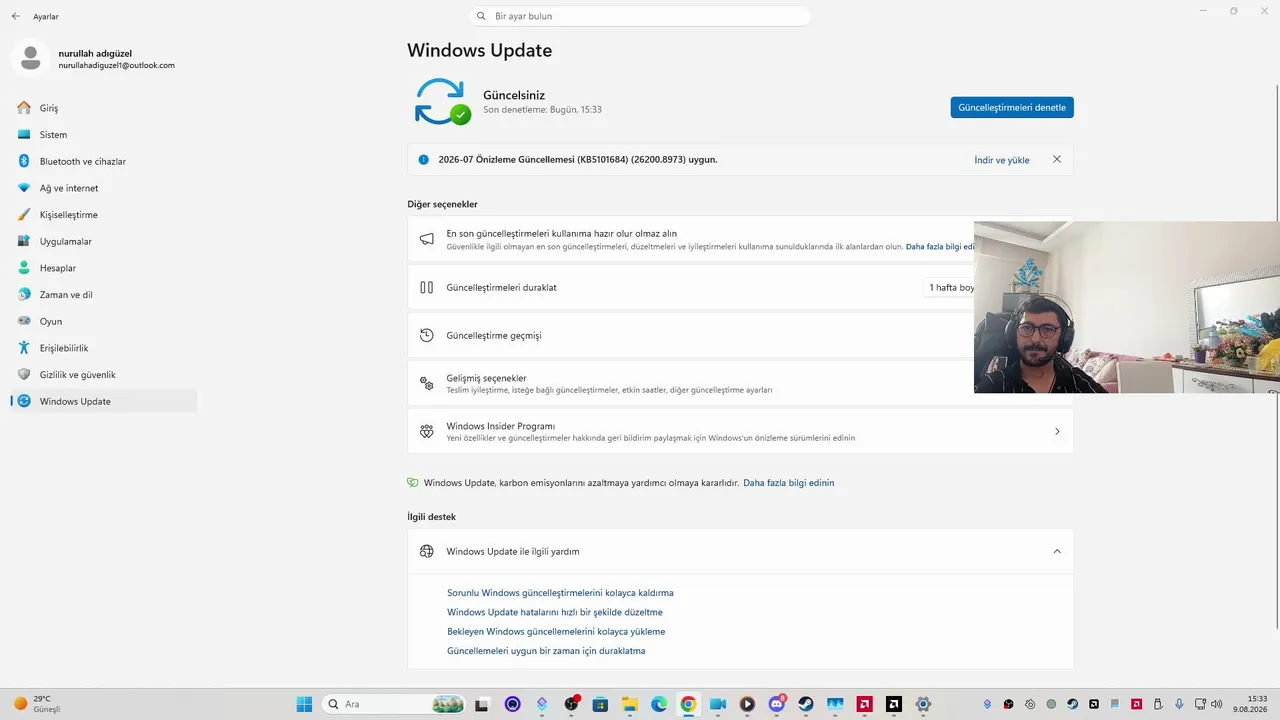Open Microsoft Store from the taskbar
The width and height of the screenshot is (1280, 720).
601,704
